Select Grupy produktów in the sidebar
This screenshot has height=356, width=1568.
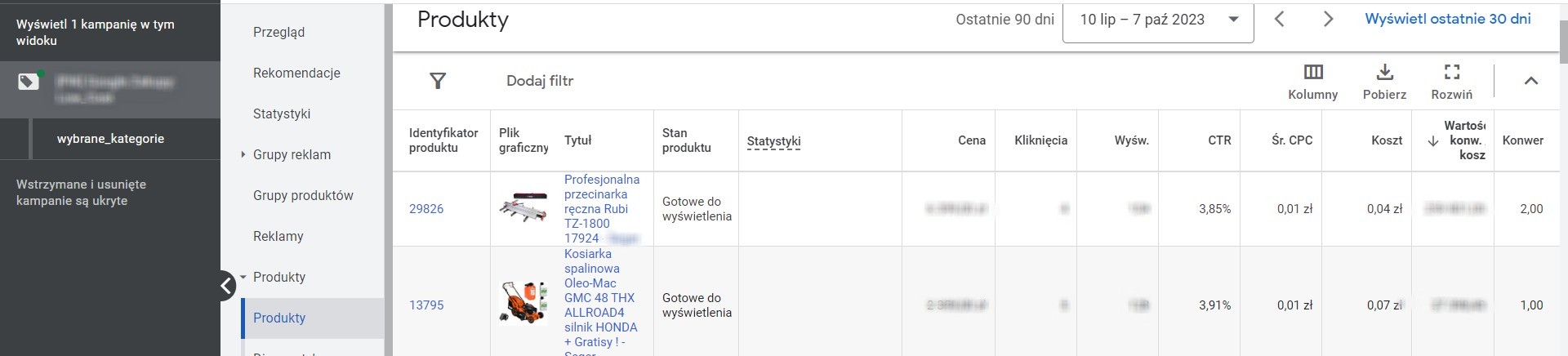point(303,195)
